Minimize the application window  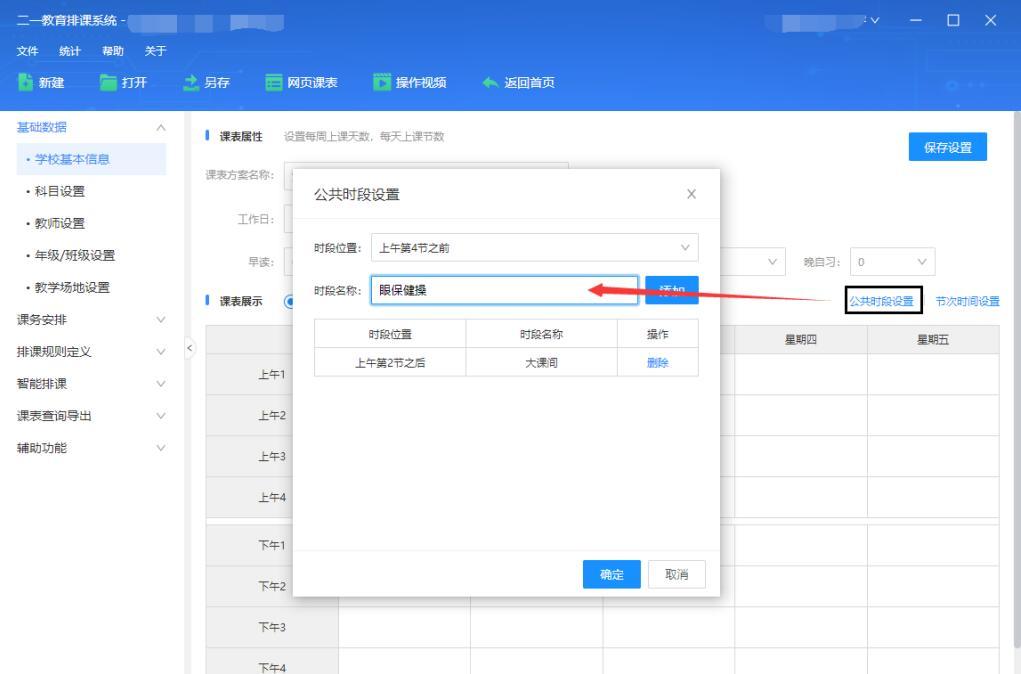(x=916, y=21)
